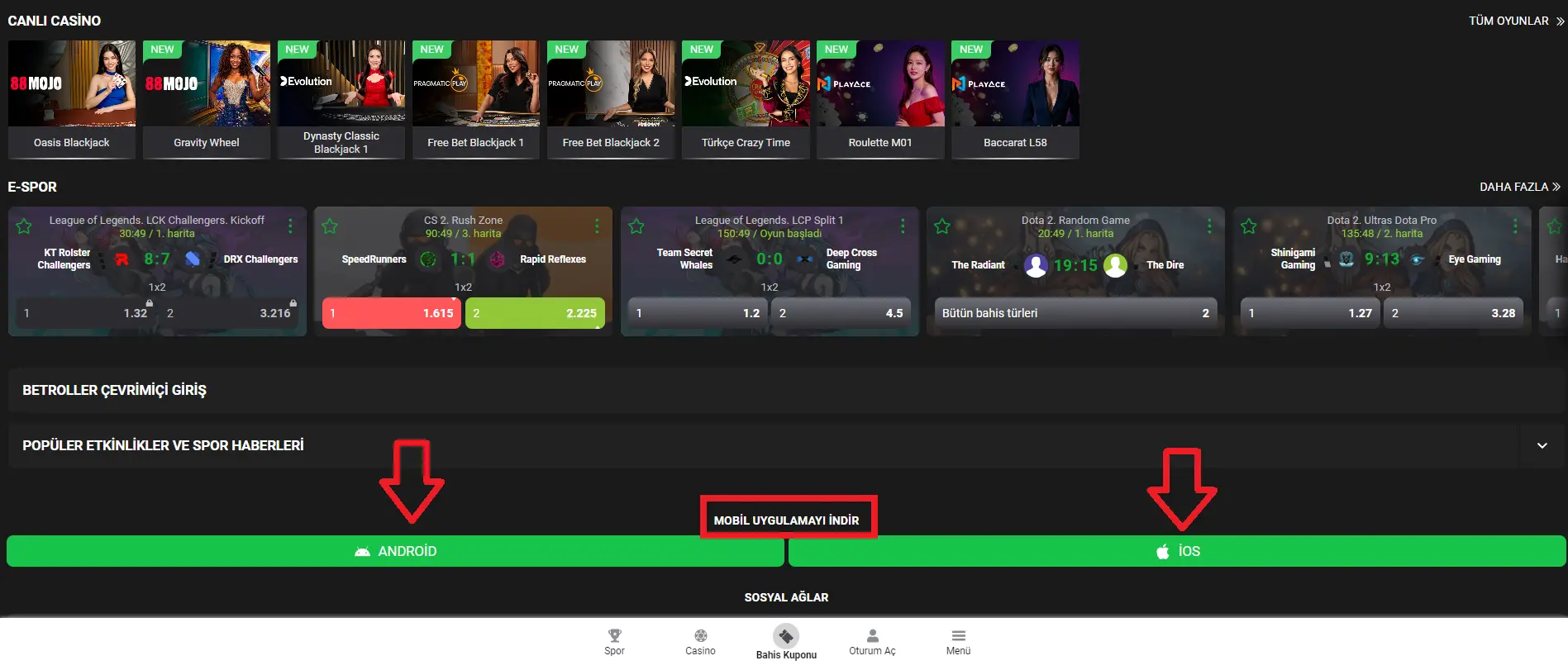
Task: Download the iOS mobile app
Action: tap(1177, 551)
